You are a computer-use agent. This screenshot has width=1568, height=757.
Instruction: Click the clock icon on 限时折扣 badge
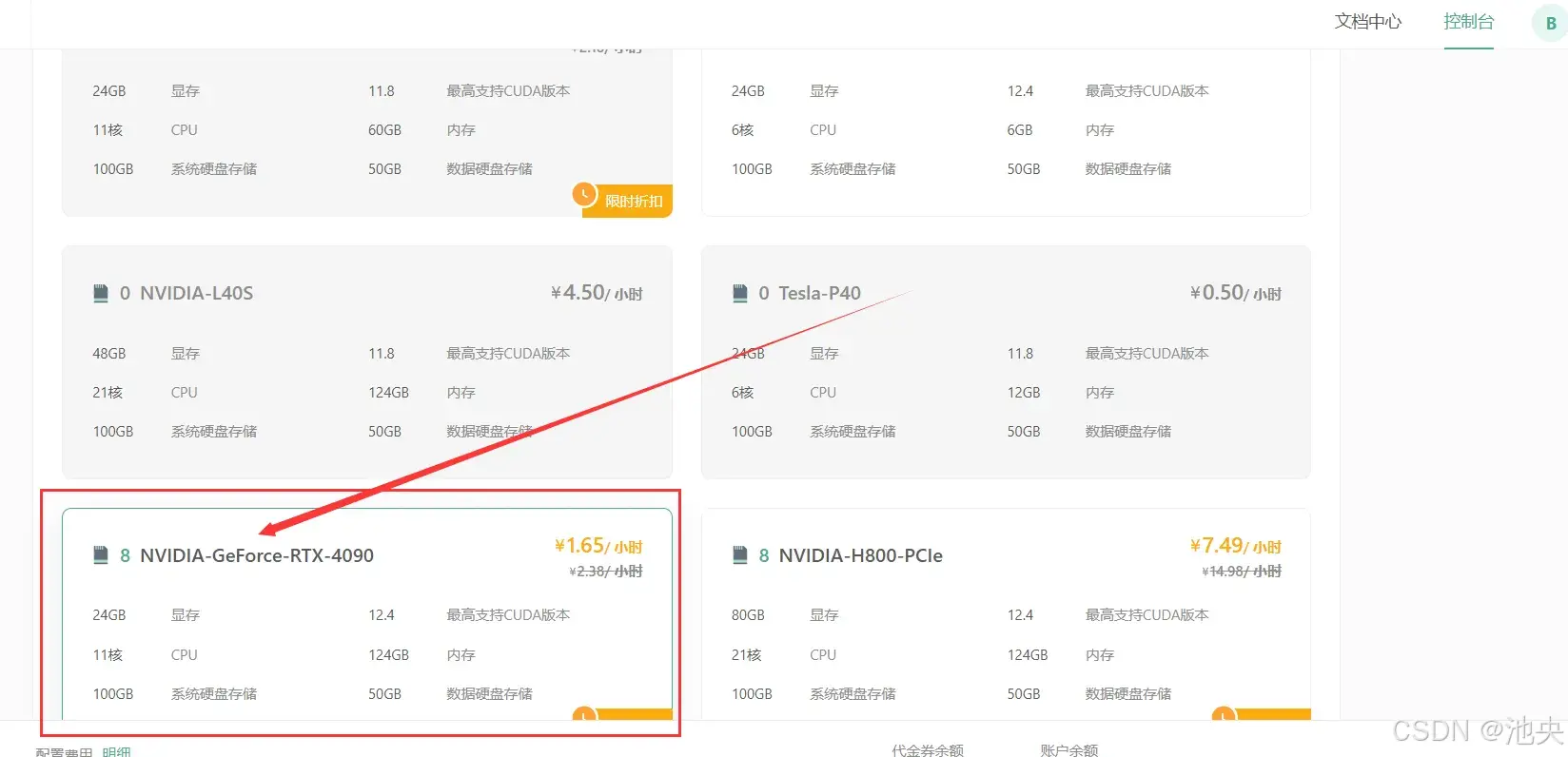coord(584,194)
